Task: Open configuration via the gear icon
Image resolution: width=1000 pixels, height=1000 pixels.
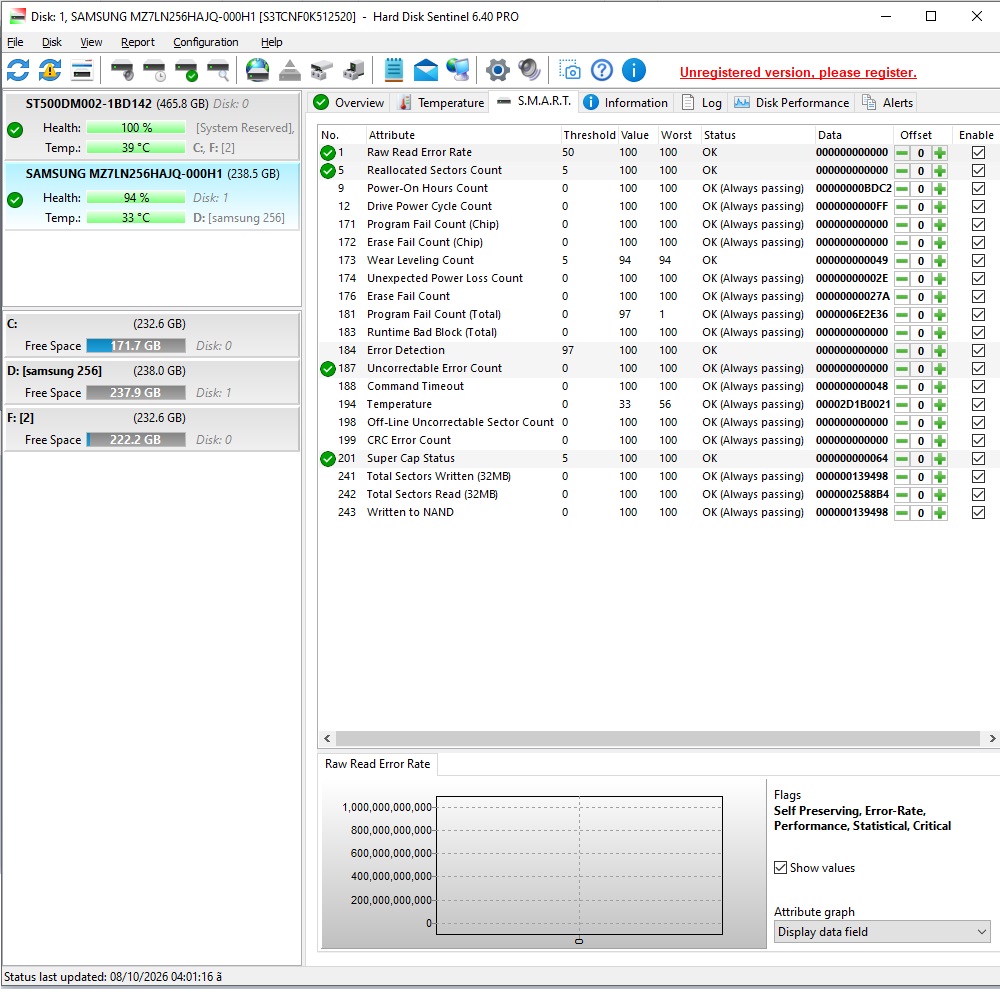Action: 497,70
